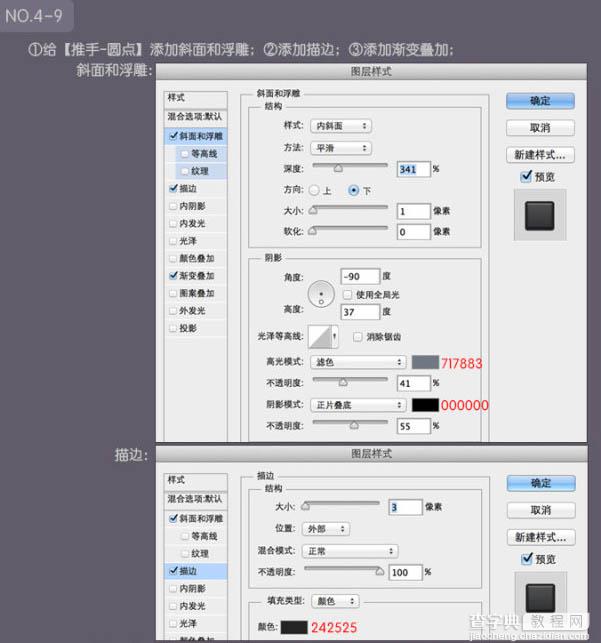
Task: Click 新建样式... in the Bevel and Emboss dialog
Action: (540, 155)
